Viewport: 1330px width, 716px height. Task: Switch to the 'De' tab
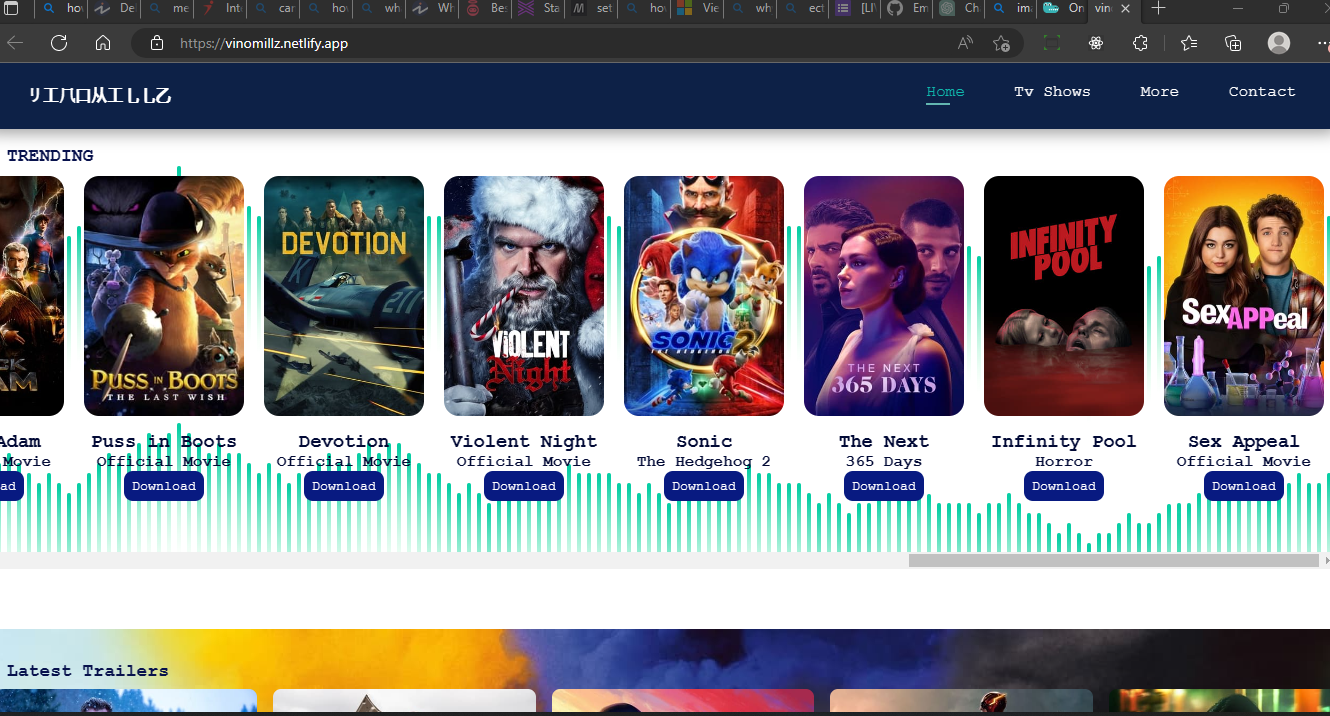pos(115,8)
